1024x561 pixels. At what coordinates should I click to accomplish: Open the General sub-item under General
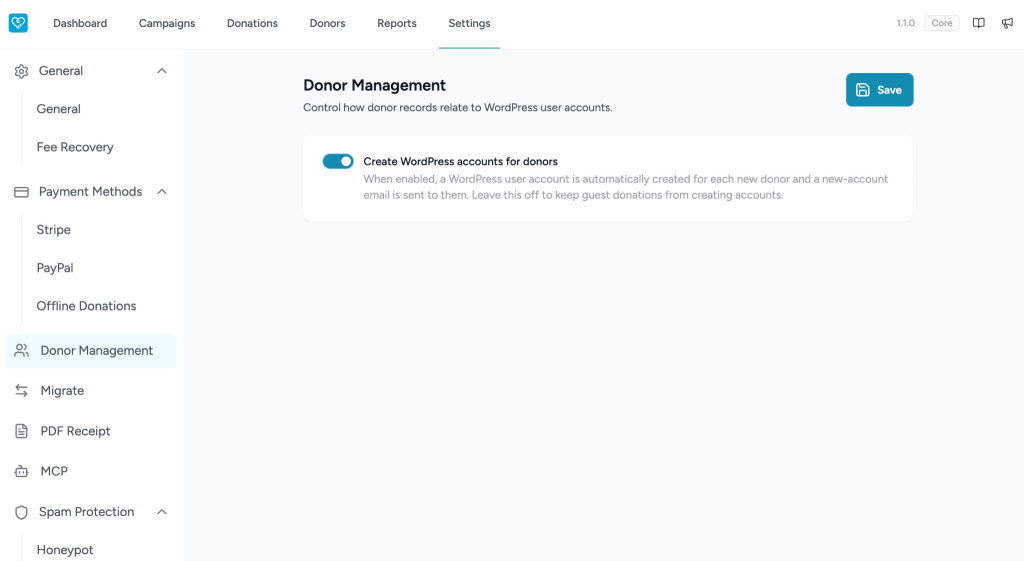pyautogui.click(x=59, y=109)
